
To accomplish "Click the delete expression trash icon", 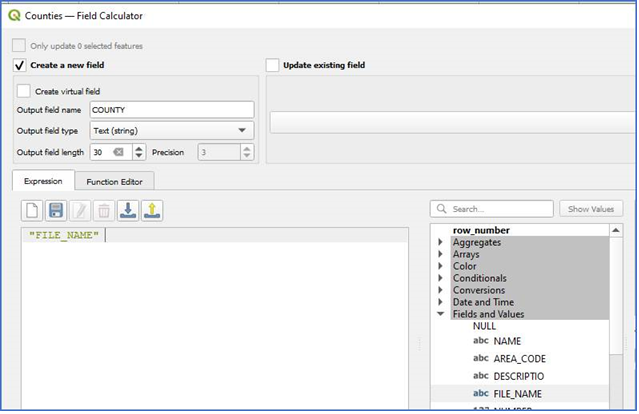I will [x=104, y=211].
